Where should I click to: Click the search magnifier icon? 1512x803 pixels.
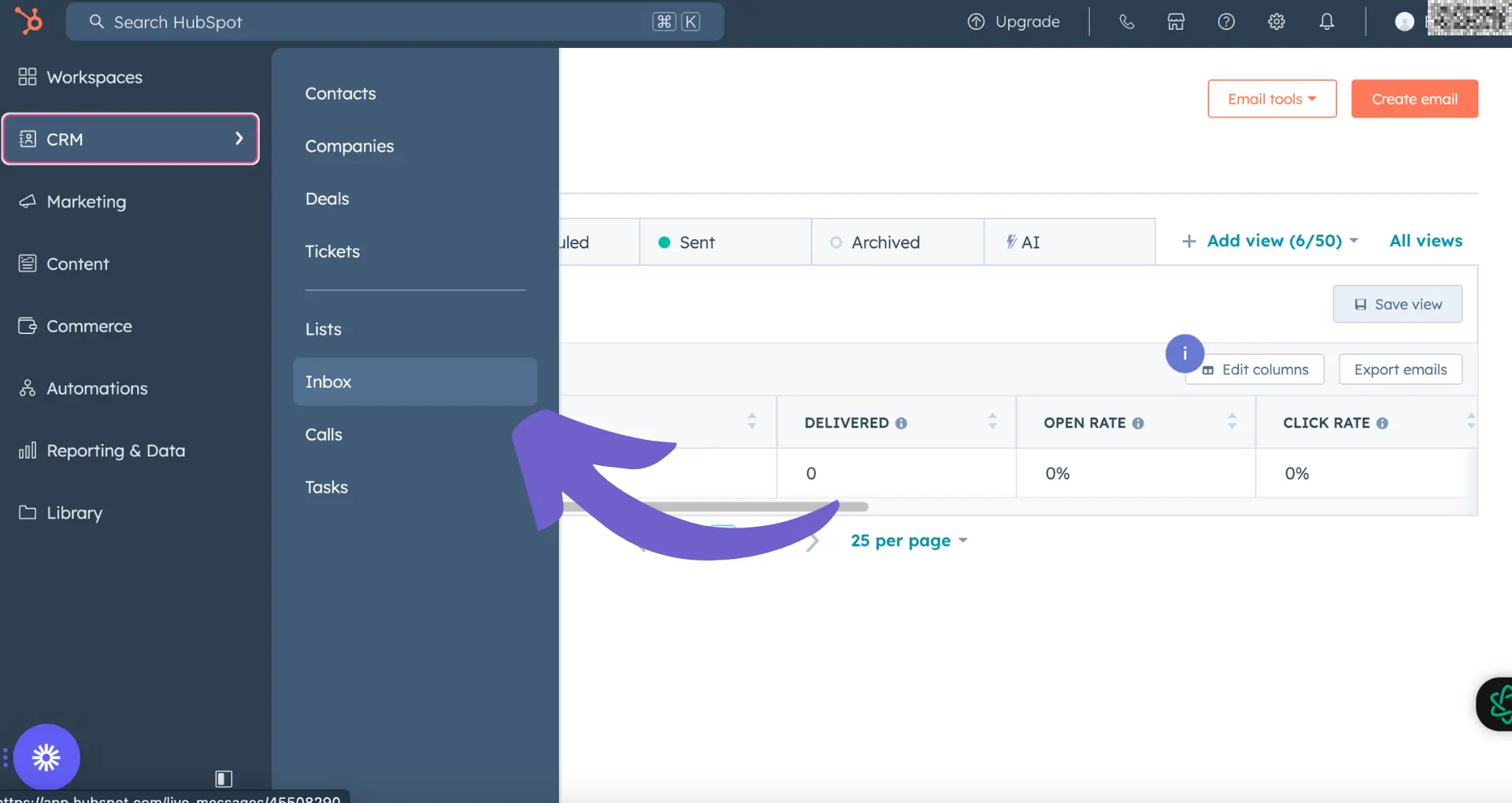click(x=96, y=22)
